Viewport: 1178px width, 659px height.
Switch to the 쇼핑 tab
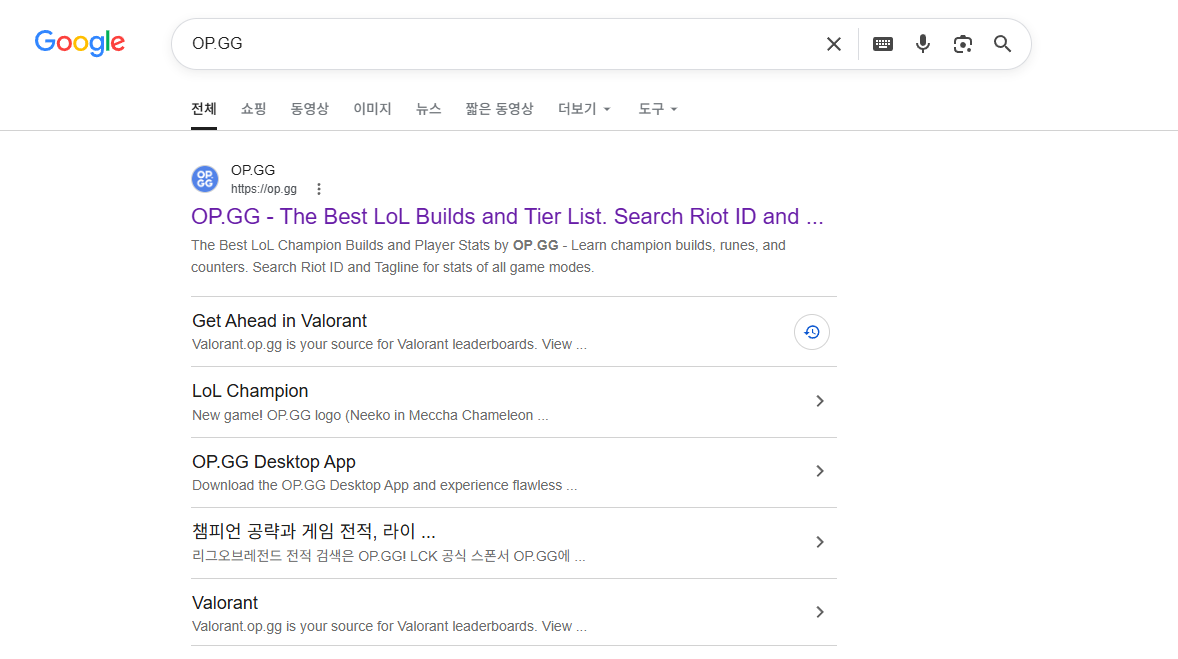coord(253,109)
